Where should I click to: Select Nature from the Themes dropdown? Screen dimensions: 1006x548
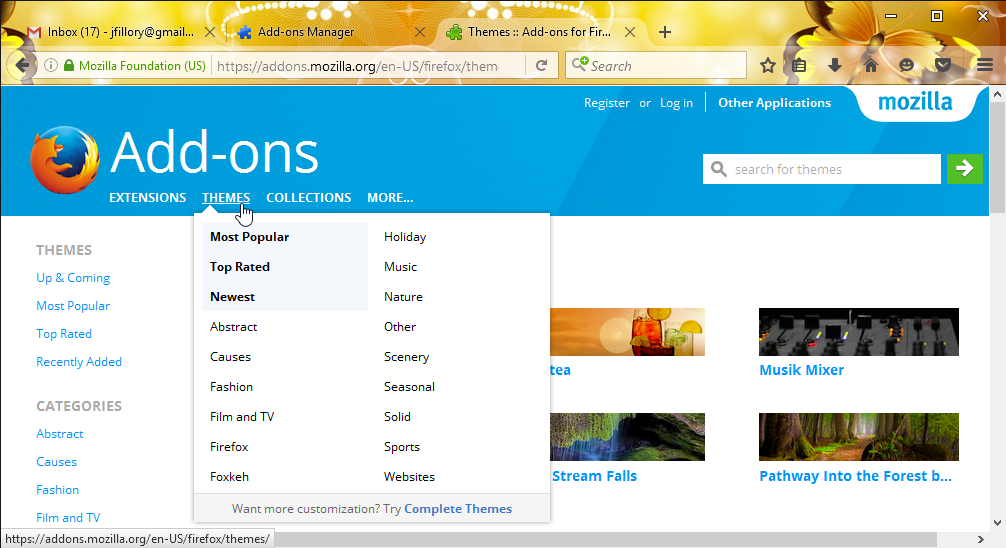pos(403,297)
